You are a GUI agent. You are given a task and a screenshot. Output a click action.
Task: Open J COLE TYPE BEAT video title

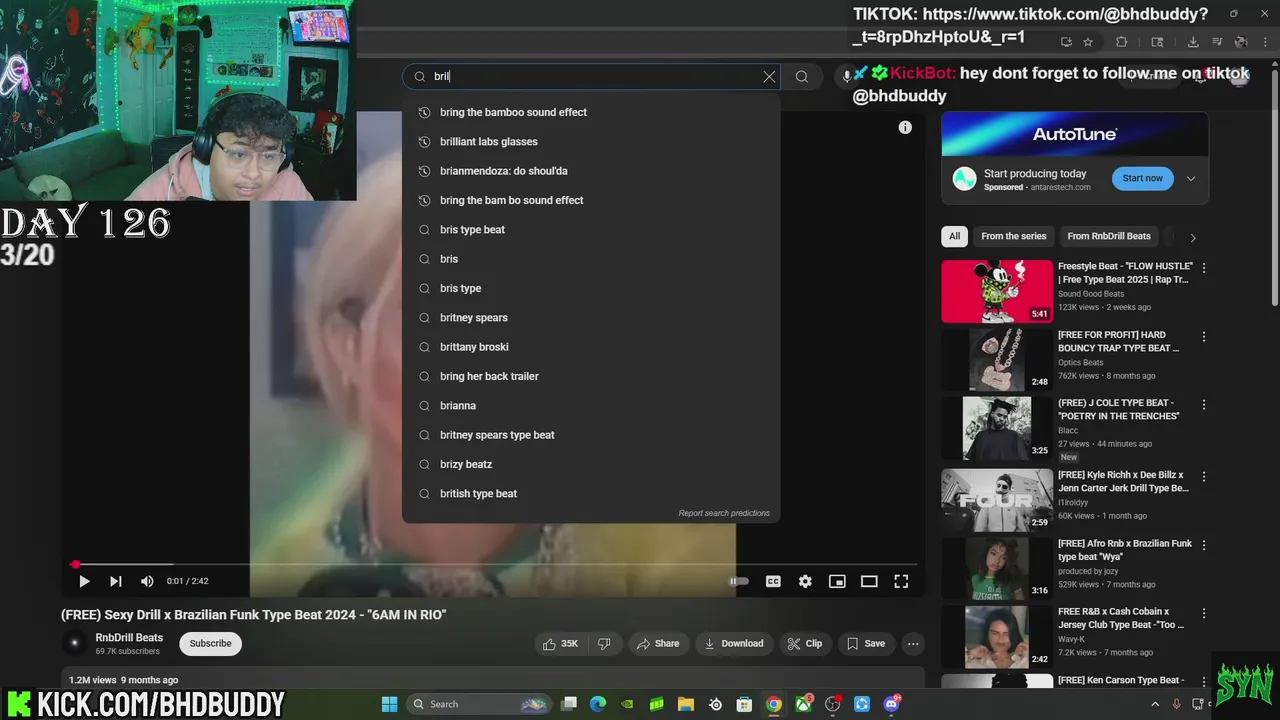point(1119,410)
